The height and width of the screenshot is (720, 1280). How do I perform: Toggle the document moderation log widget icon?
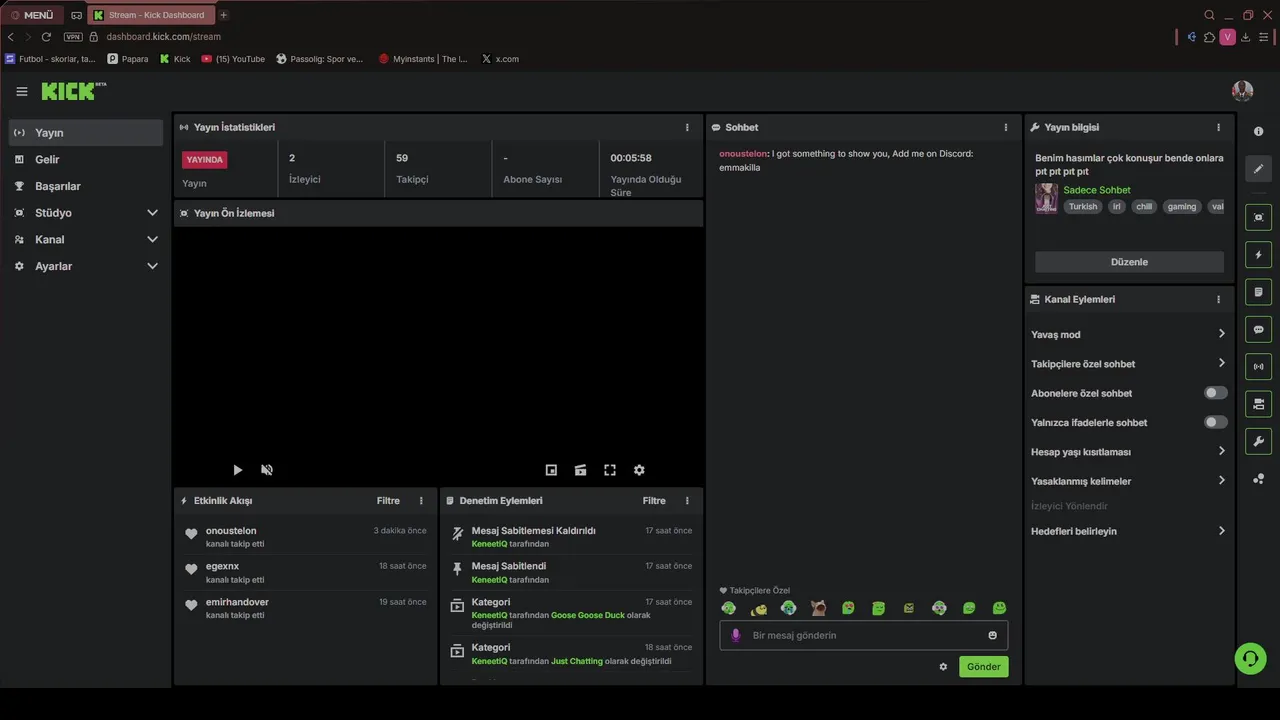pyautogui.click(x=1258, y=292)
